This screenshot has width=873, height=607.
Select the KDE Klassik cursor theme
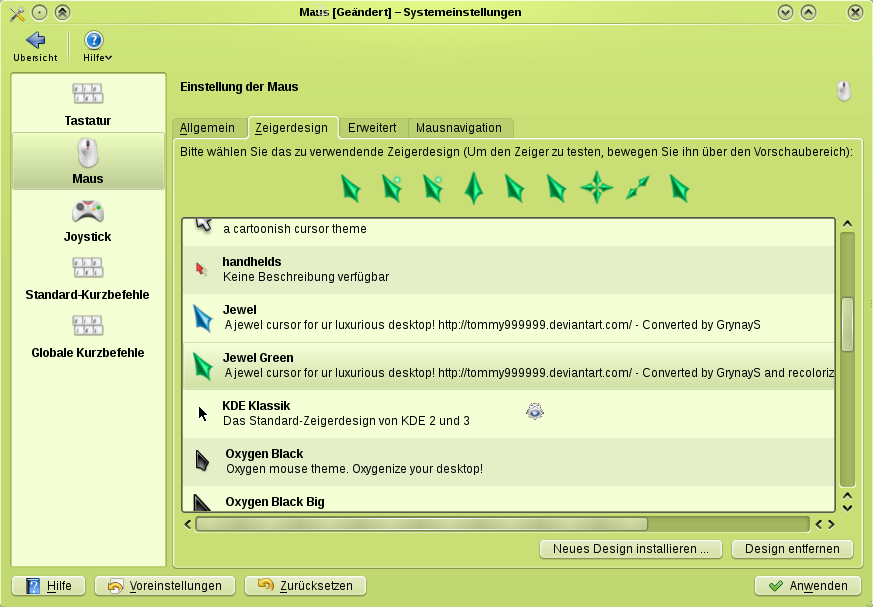pyautogui.click(x=508, y=413)
